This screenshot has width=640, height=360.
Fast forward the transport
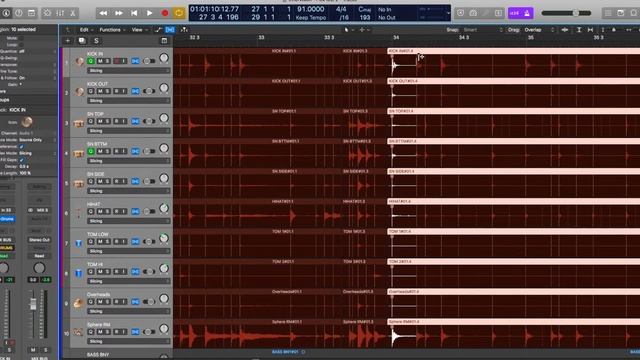pyautogui.click(x=119, y=13)
